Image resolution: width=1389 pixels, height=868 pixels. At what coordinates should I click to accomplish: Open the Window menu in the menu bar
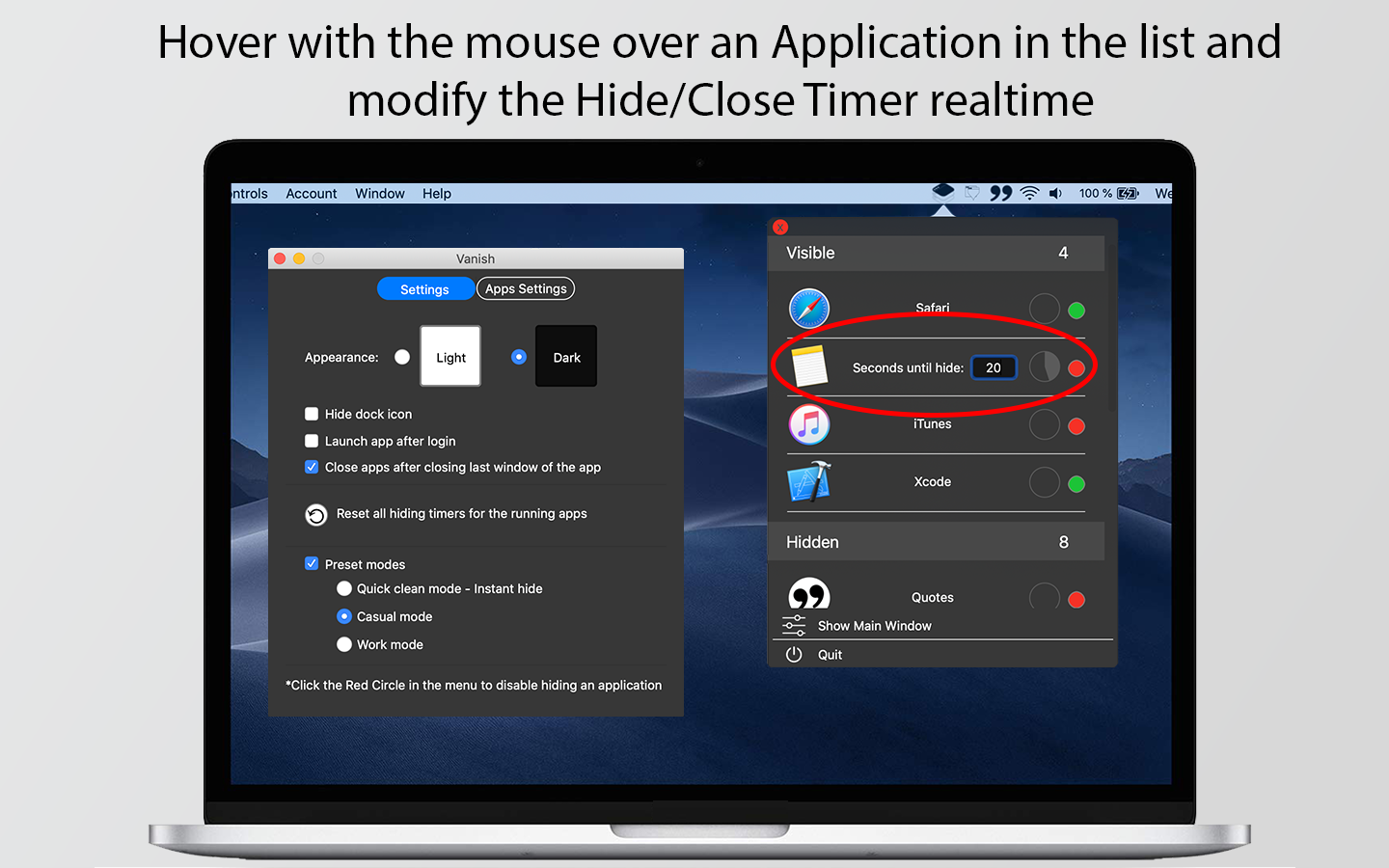[x=380, y=193]
